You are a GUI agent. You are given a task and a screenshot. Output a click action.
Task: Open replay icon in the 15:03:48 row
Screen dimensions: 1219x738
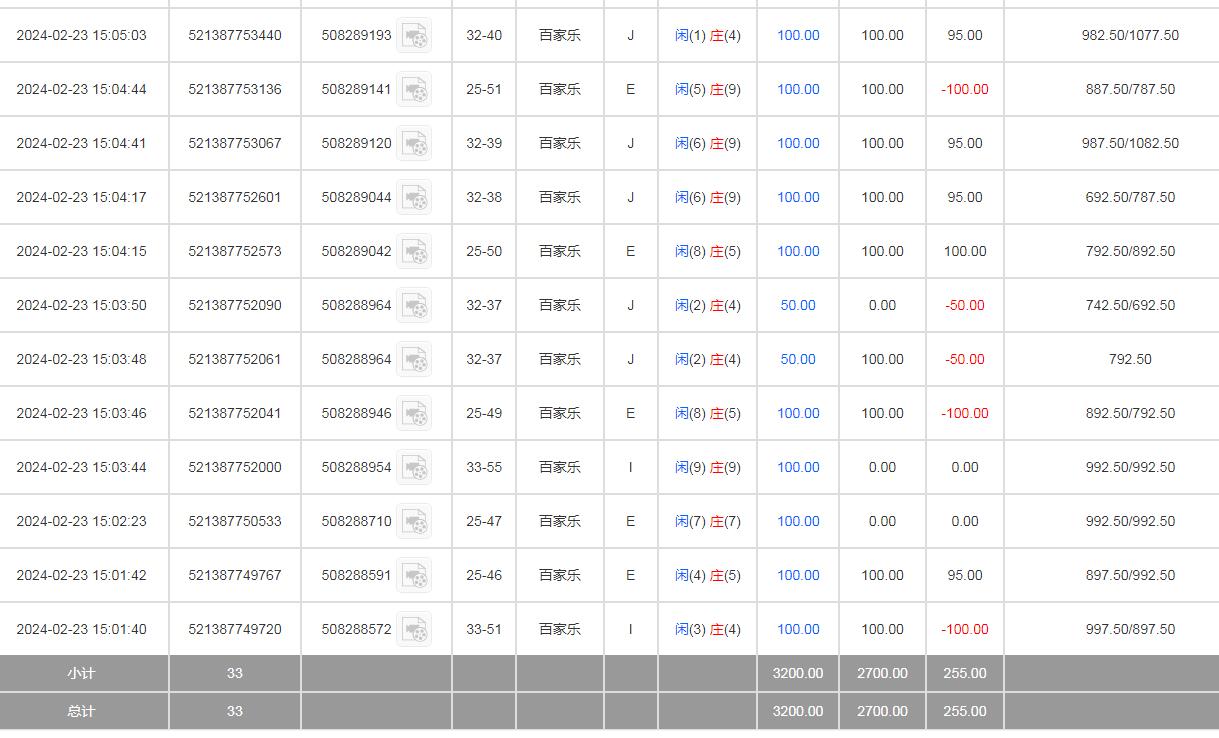414,360
